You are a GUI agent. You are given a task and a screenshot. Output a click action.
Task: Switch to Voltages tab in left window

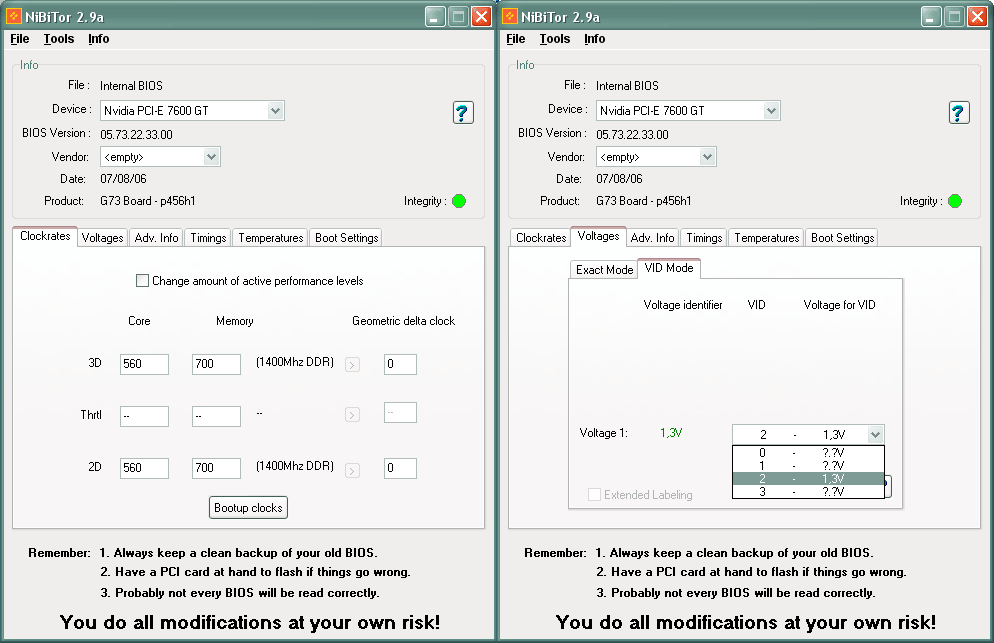(x=102, y=238)
